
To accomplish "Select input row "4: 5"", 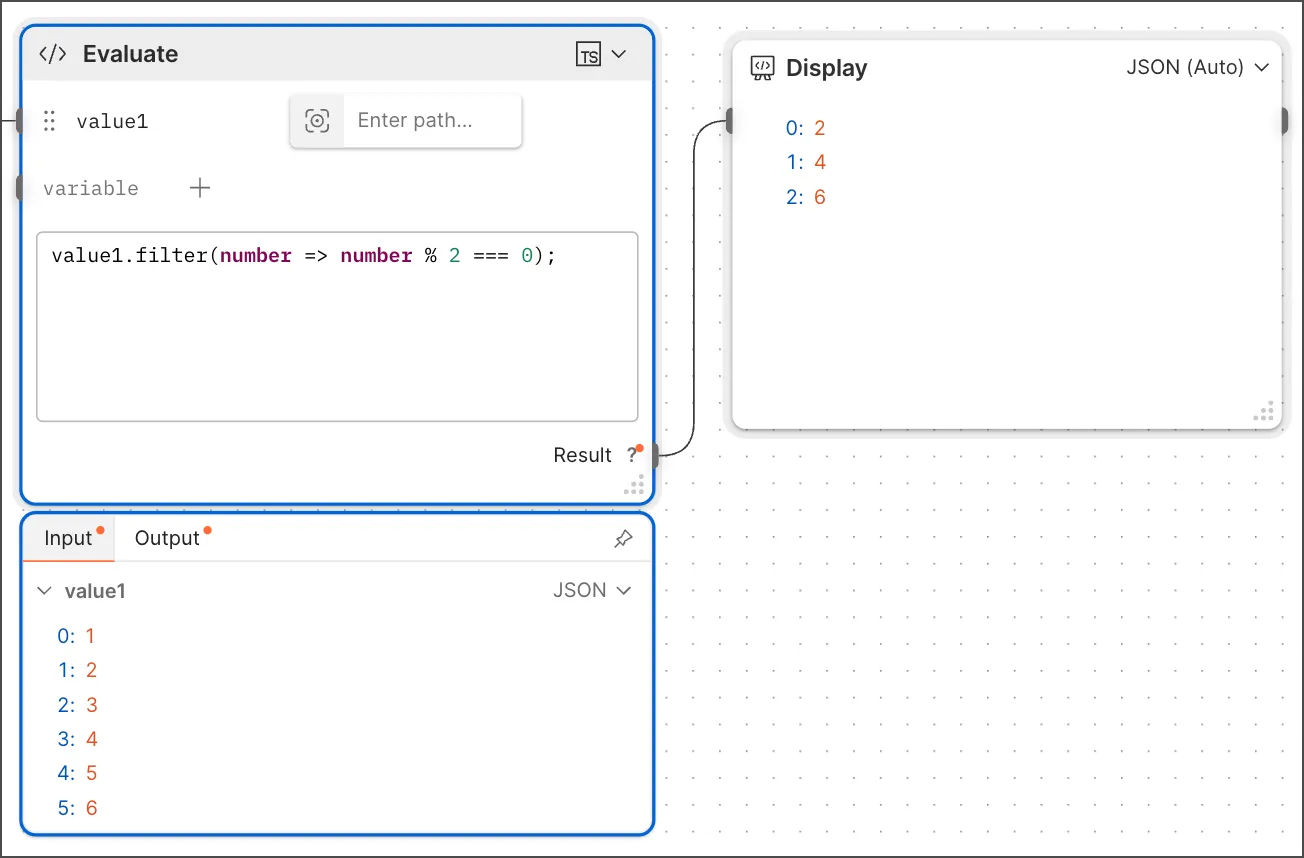I will pos(77,773).
